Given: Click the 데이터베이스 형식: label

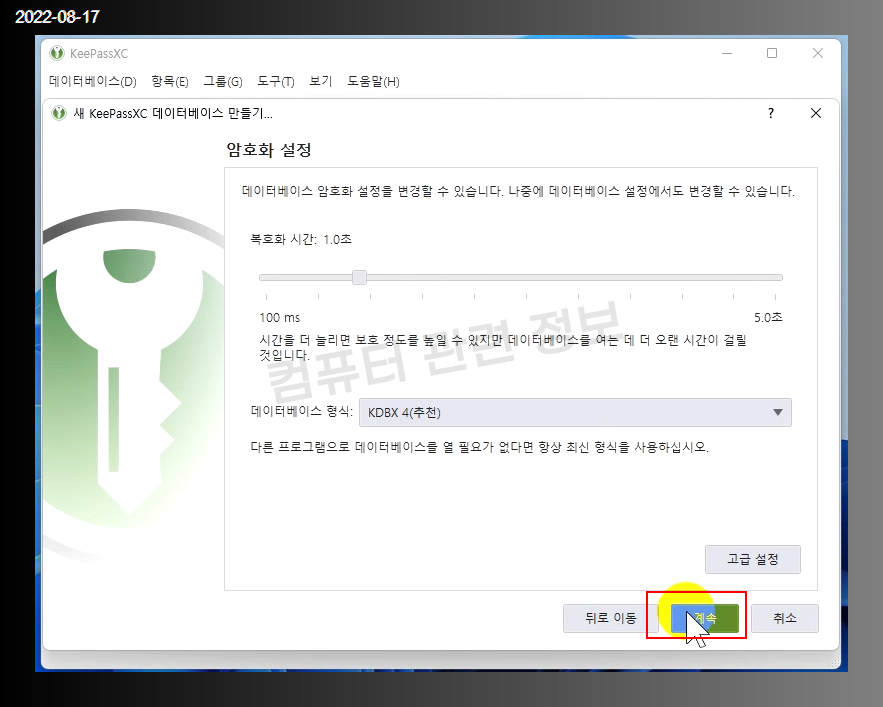Looking at the screenshot, I should coord(301,411).
